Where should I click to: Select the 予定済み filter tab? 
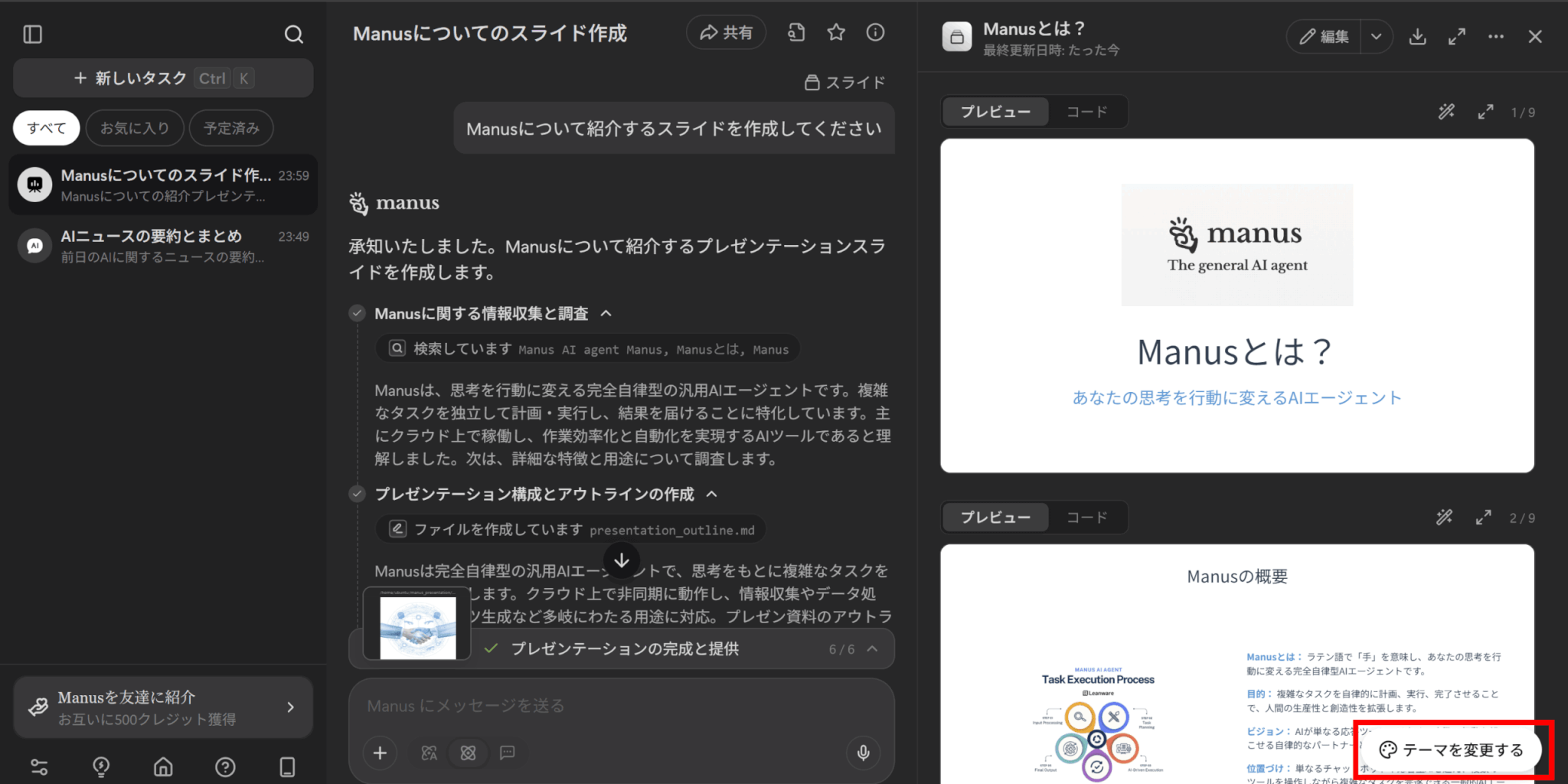click(x=231, y=128)
